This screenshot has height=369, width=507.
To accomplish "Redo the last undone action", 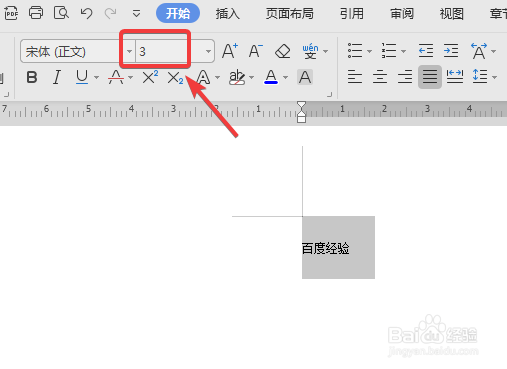I will 110,13.
